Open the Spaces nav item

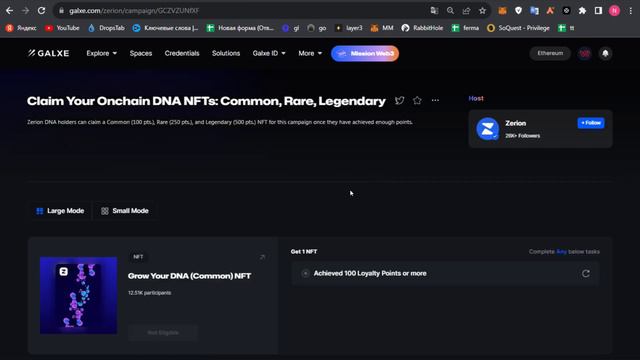[141, 53]
